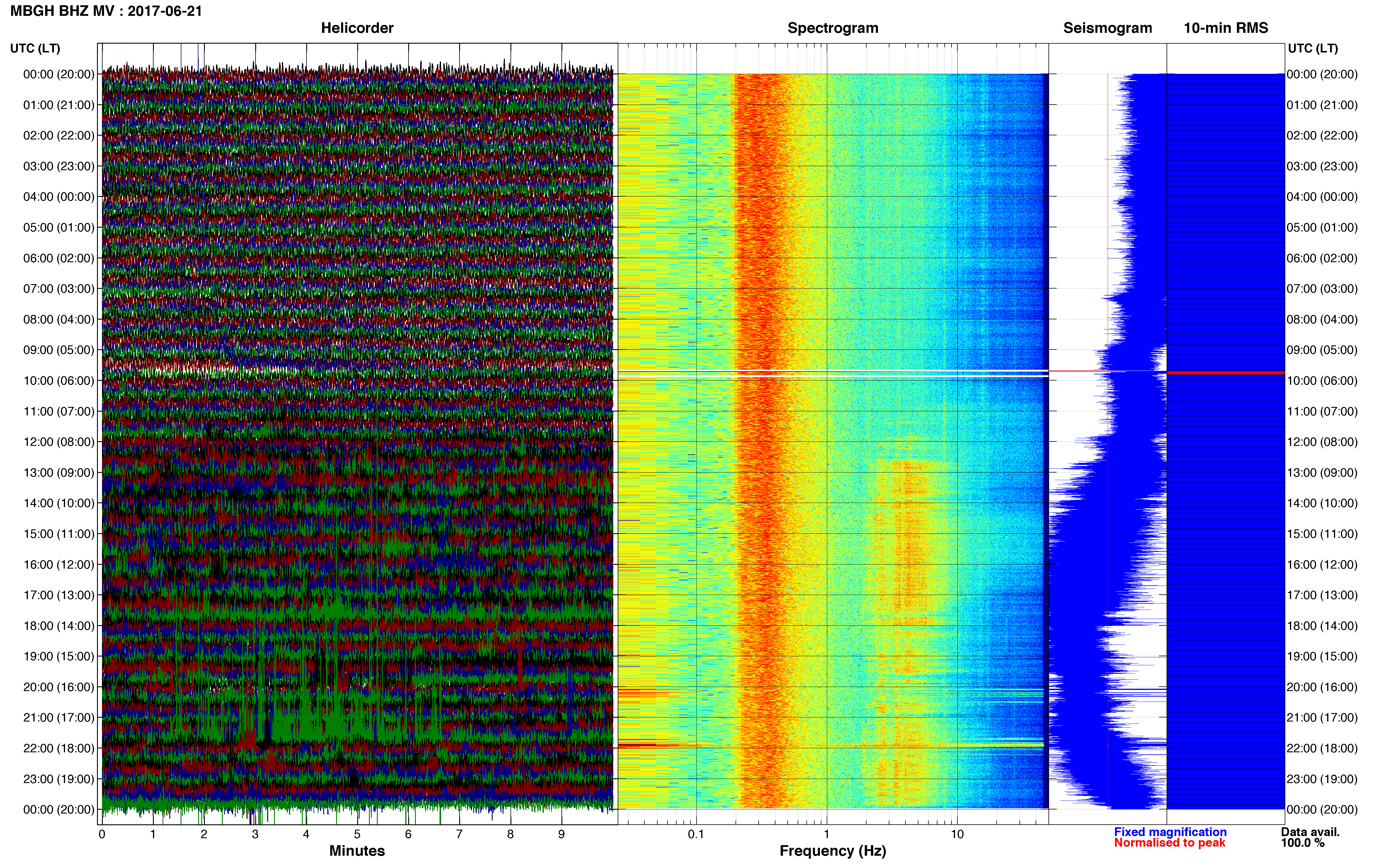Click the Minutes axis tick label '3'
Image resolution: width=1389 pixels, height=868 pixels.
255,835
